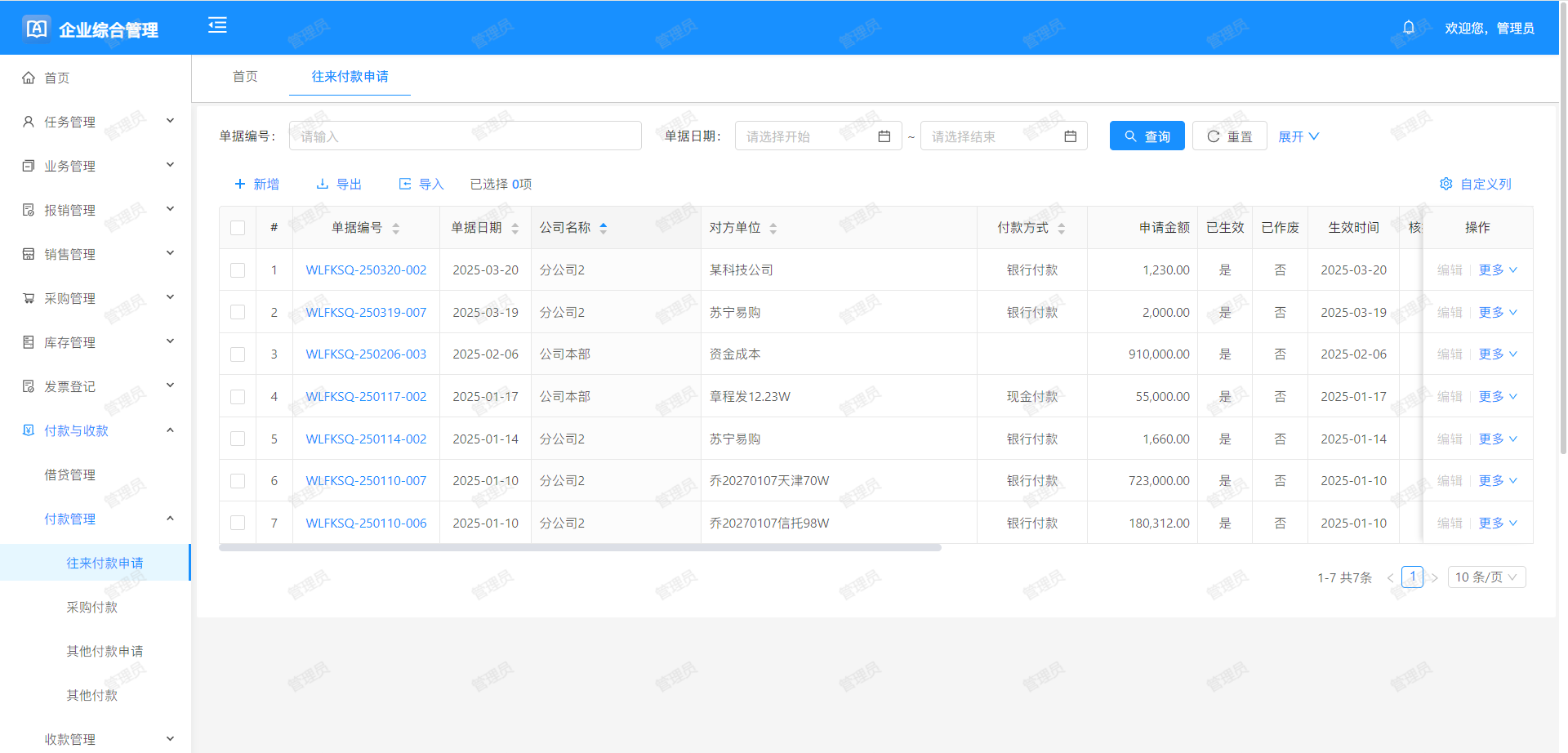Collapse the sidebar with the menu fold icon
This screenshot has height=753, width=1568.
pos(217,25)
